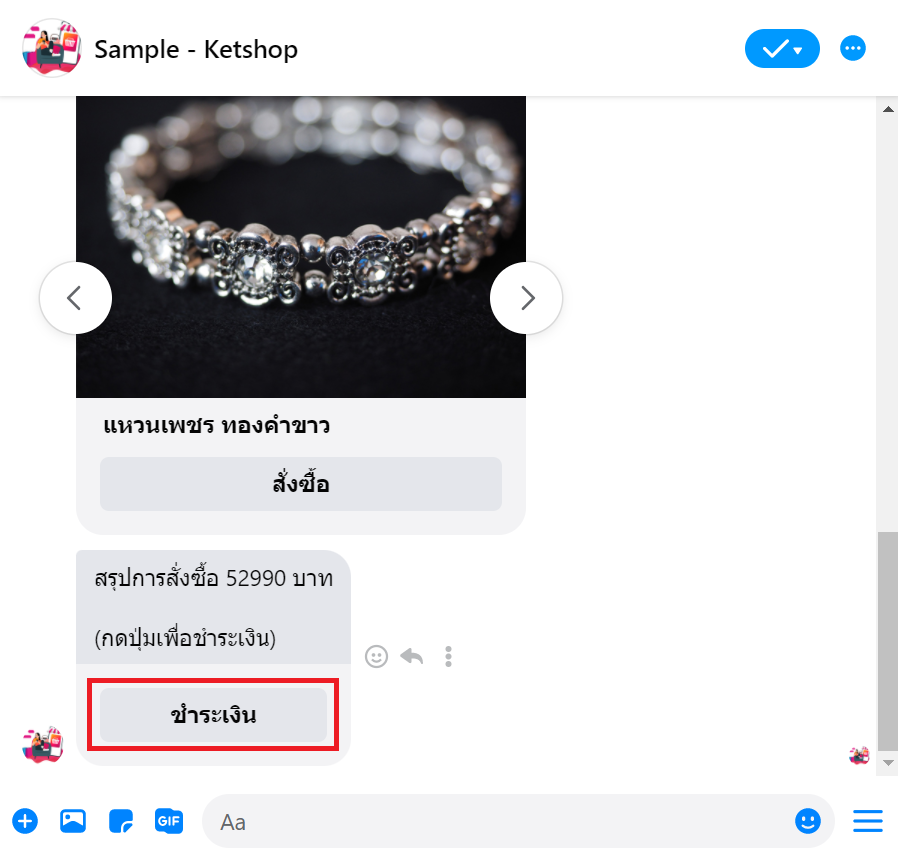This screenshot has width=898, height=862.
Task: Click the สั่งซื้อ order button
Action: 301,484
